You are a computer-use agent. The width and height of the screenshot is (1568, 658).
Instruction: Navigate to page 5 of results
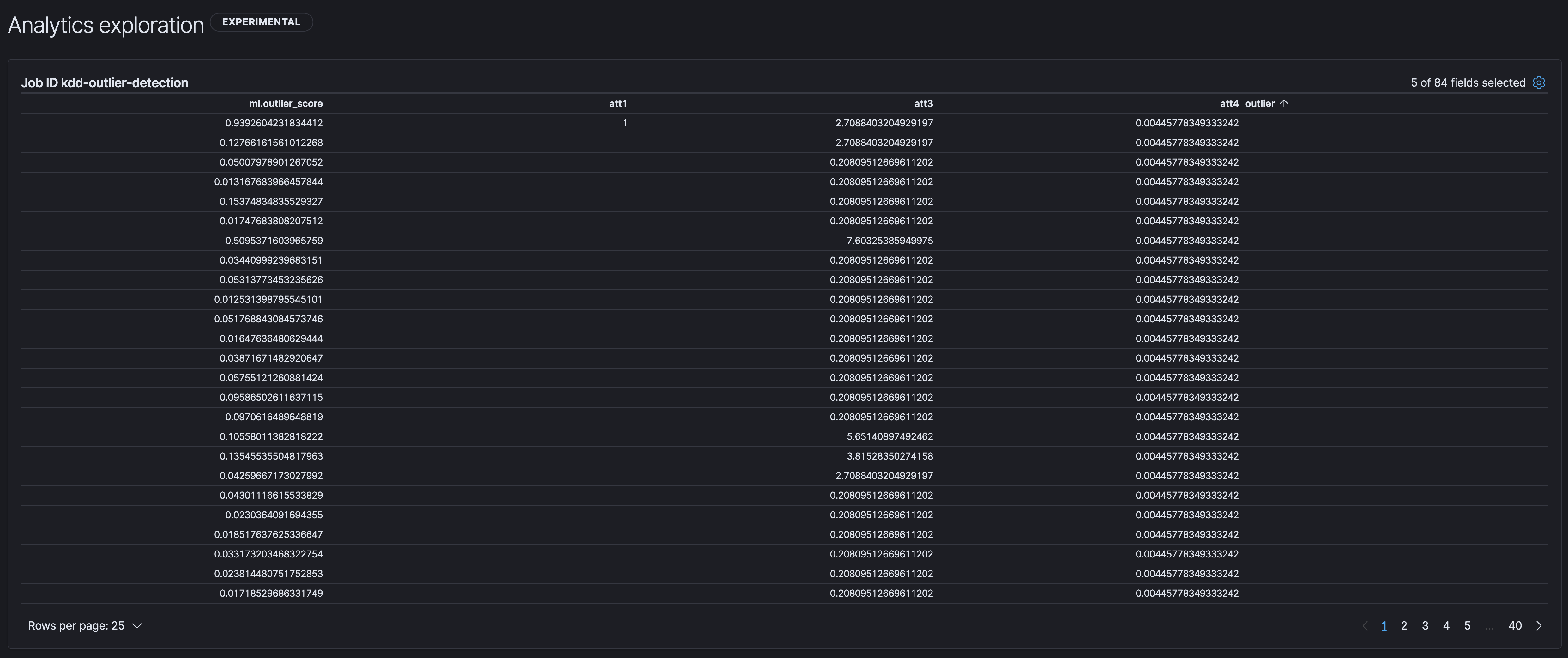1468,626
